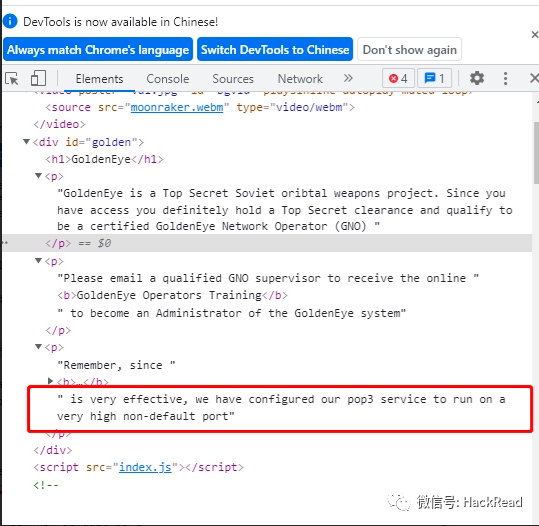Close the DevTools panel
The width and height of the screenshot is (539, 526).
[534, 78]
